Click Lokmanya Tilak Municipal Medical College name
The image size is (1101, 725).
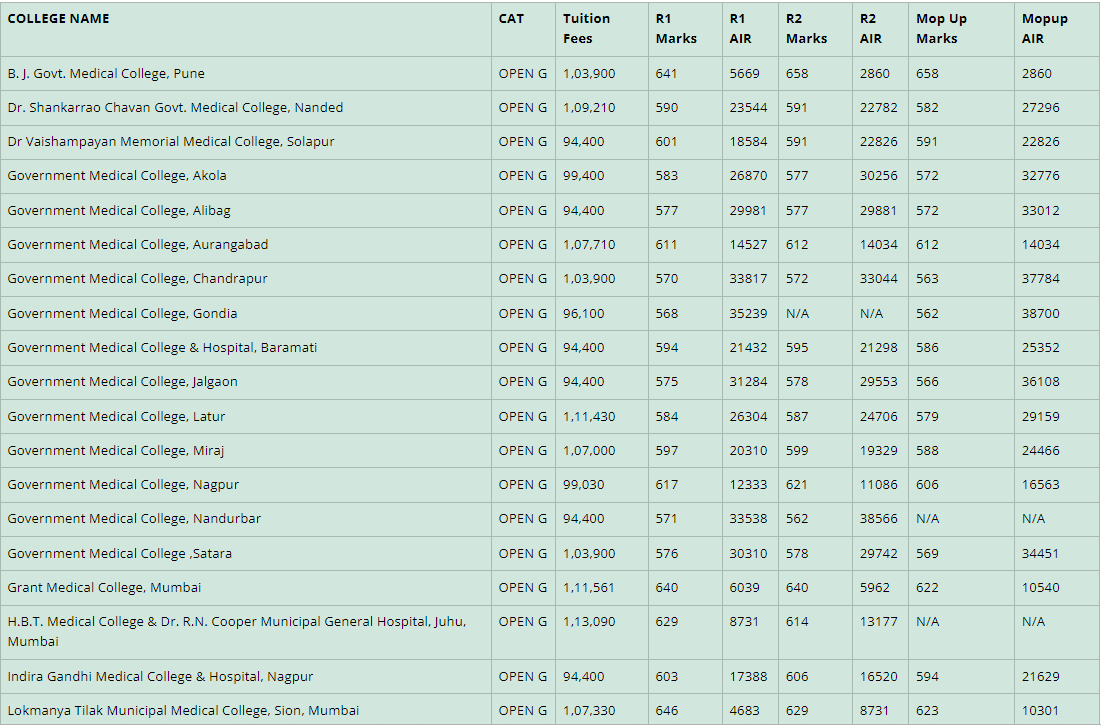[183, 710]
